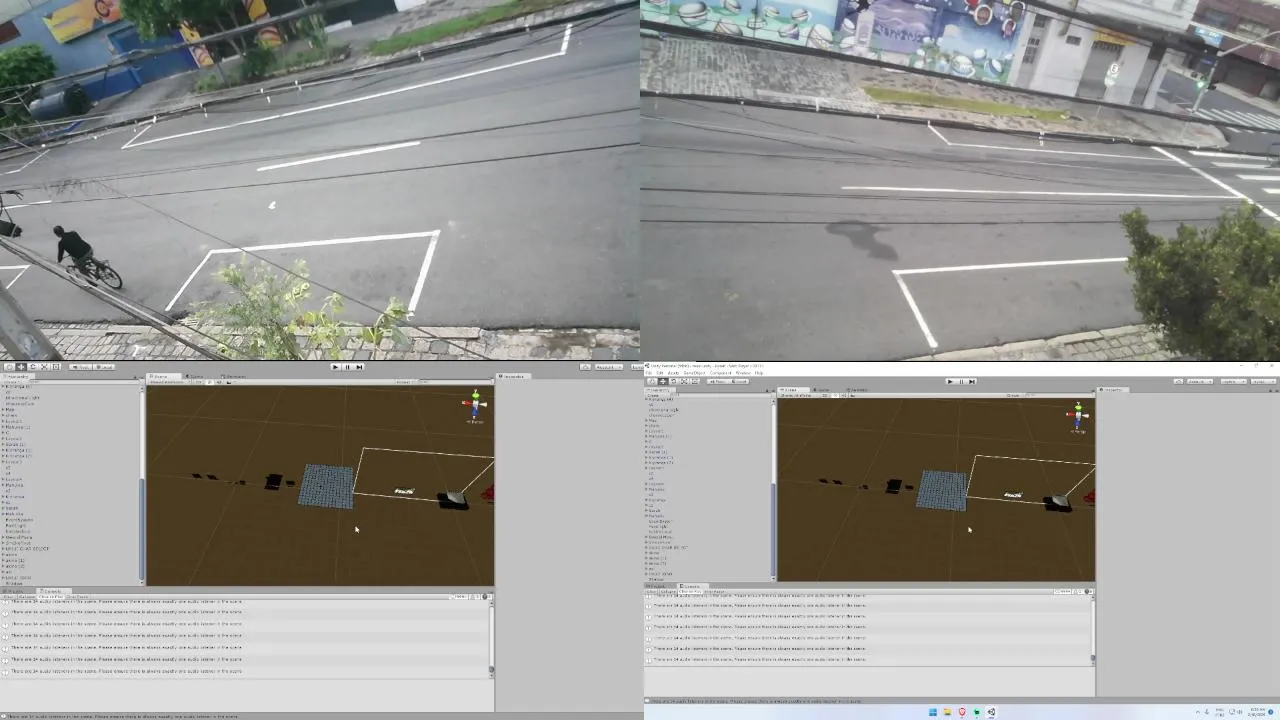Select the Hand tool in right Unity toolbar
Viewport: 1280px width, 720px height.
[651, 381]
